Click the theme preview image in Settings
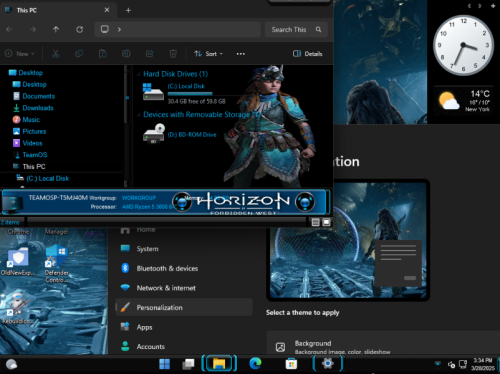This screenshot has height=374, width=500. point(348,240)
